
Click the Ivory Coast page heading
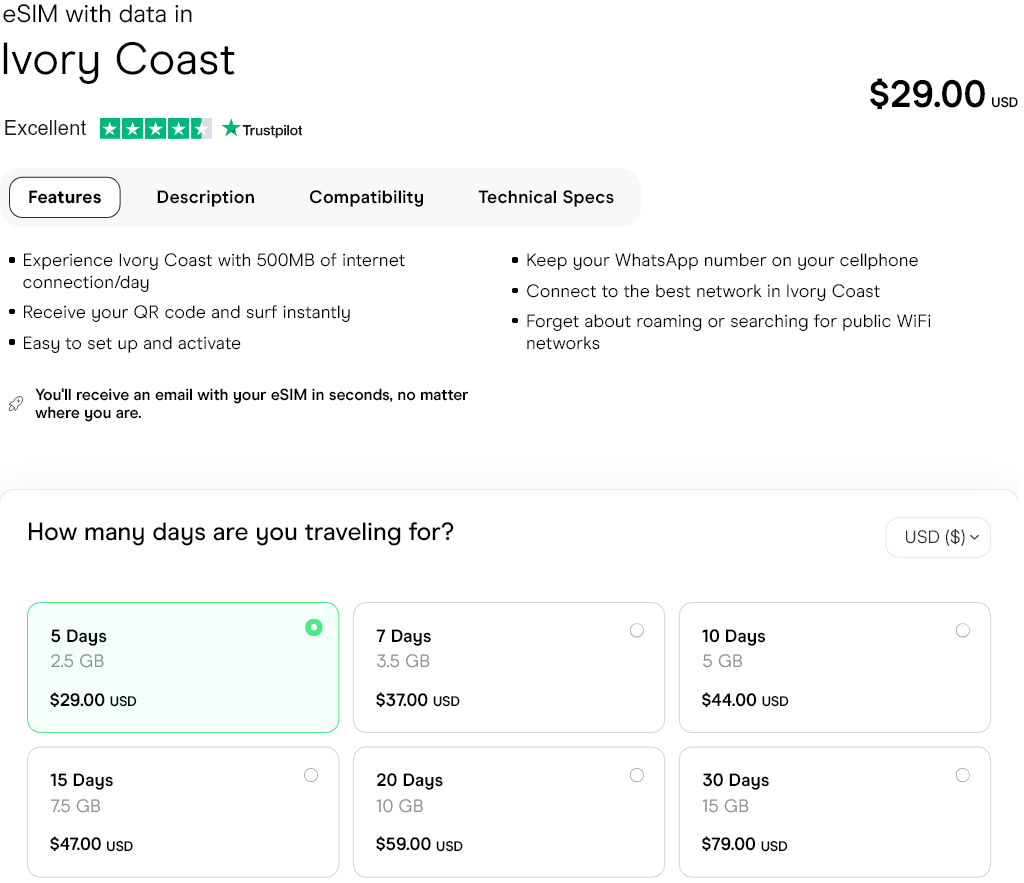118,59
